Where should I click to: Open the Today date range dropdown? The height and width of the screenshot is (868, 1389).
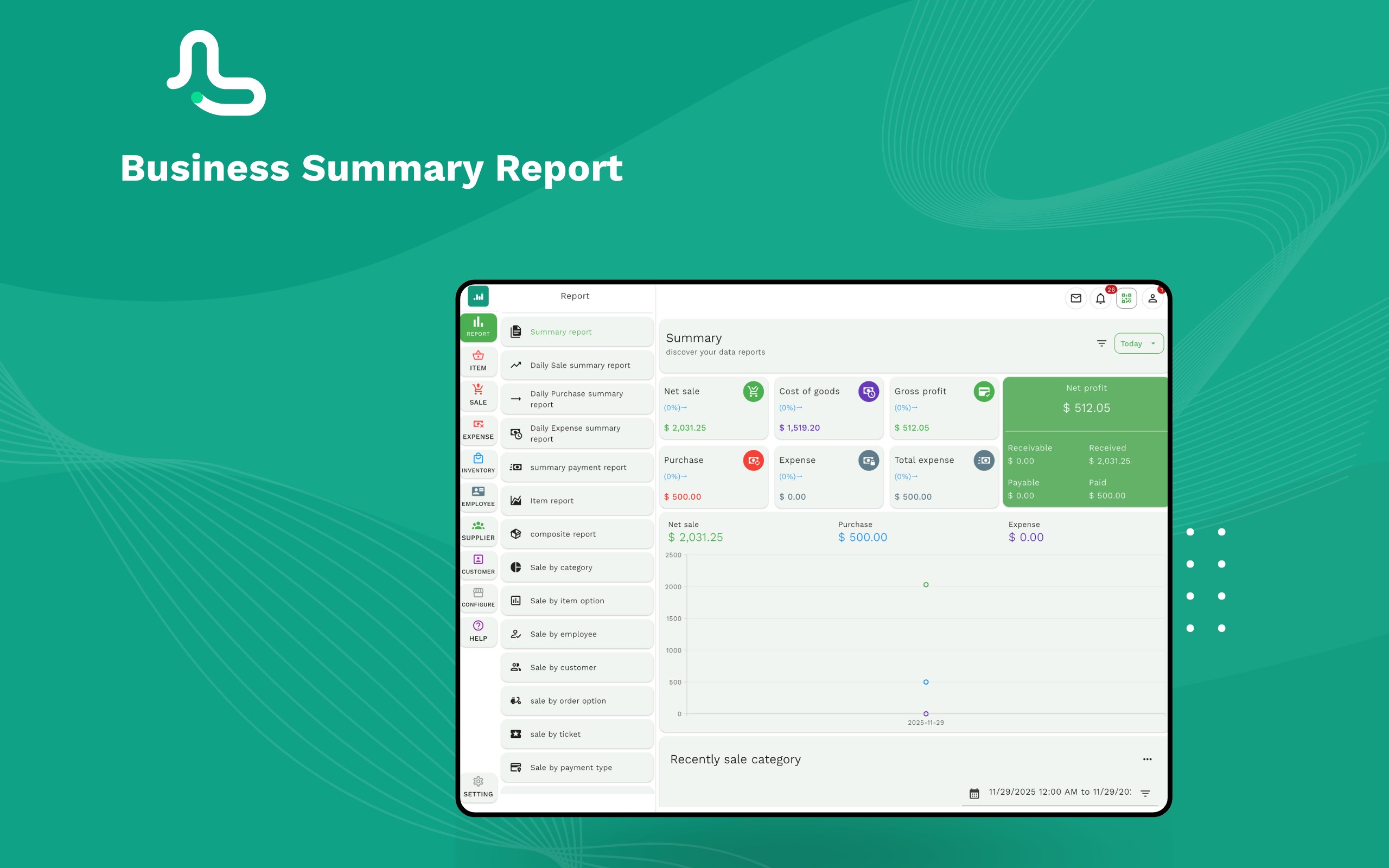pyautogui.click(x=1139, y=343)
